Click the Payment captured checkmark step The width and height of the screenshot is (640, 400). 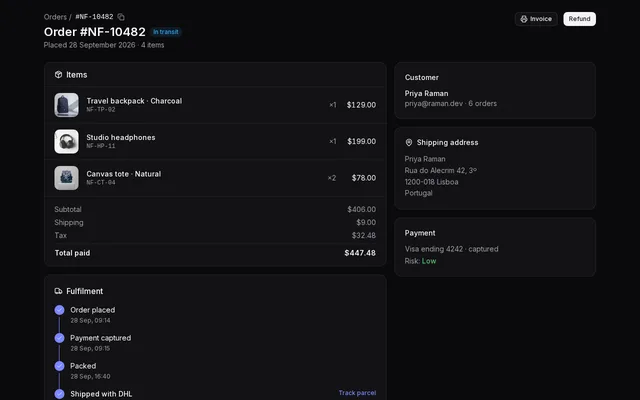click(60, 338)
